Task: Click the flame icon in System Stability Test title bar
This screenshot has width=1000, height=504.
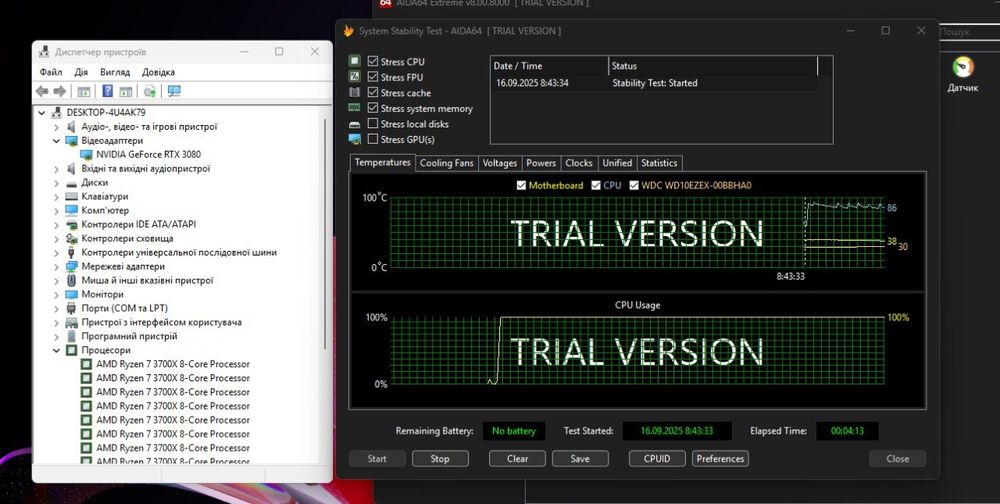Action: pos(348,31)
